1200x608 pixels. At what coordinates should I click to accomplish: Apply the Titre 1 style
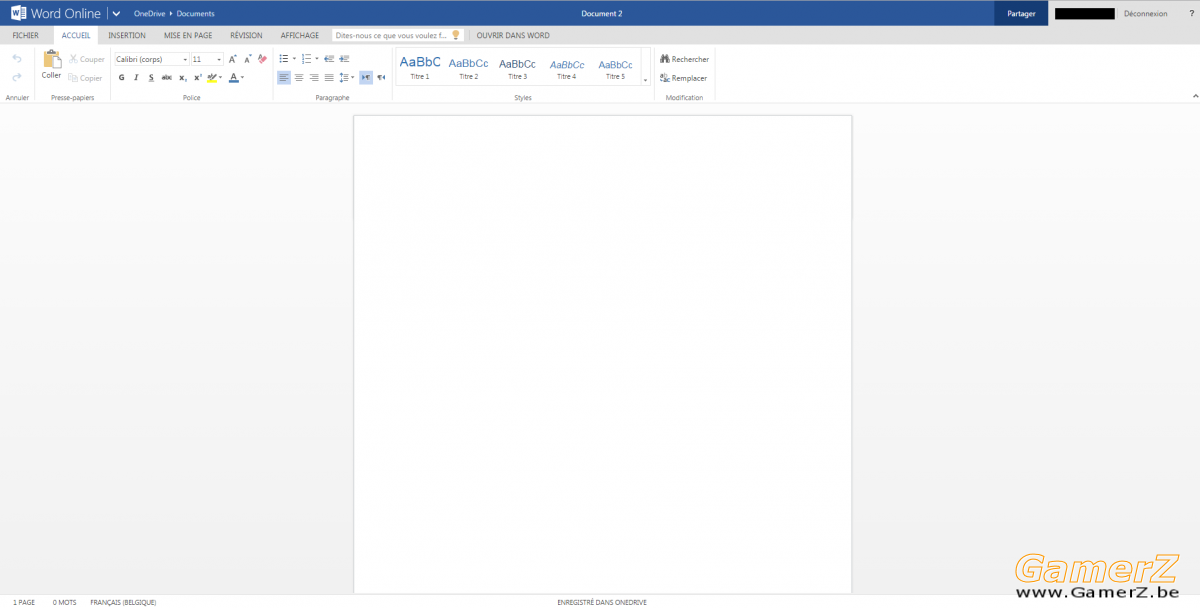coord(420,67)
